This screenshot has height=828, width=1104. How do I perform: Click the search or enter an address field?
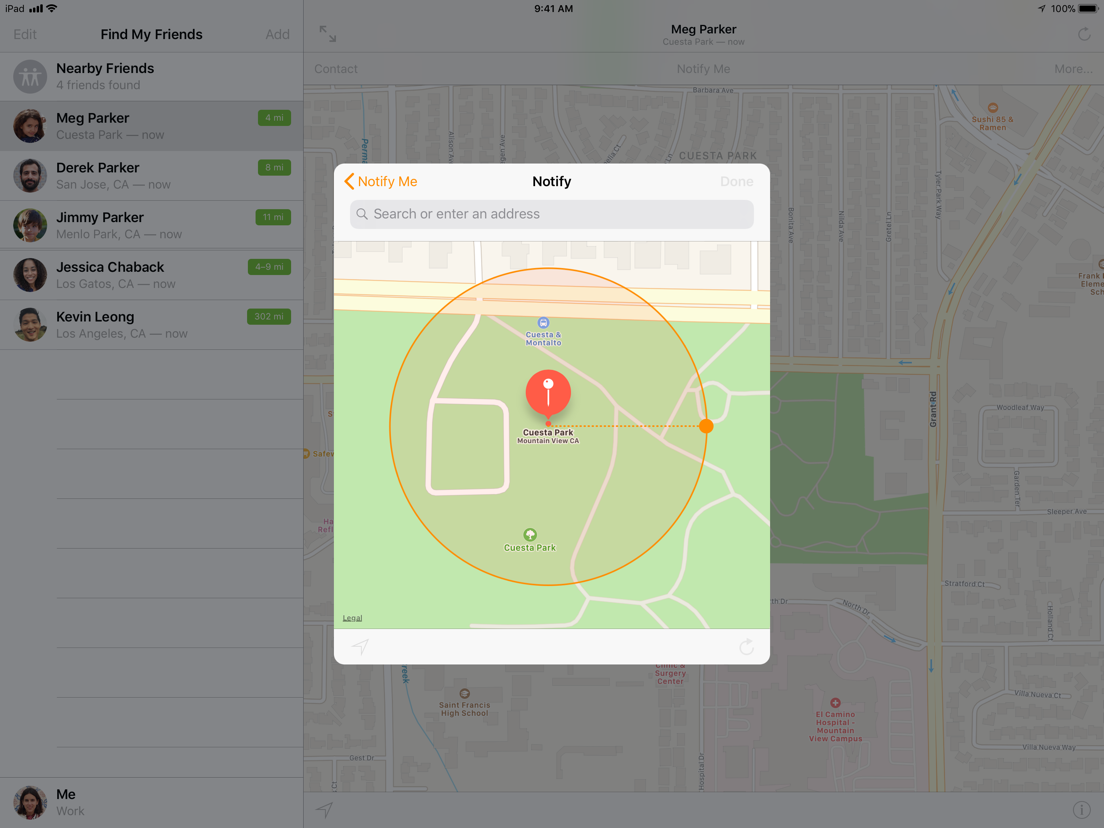click(551, 214)
